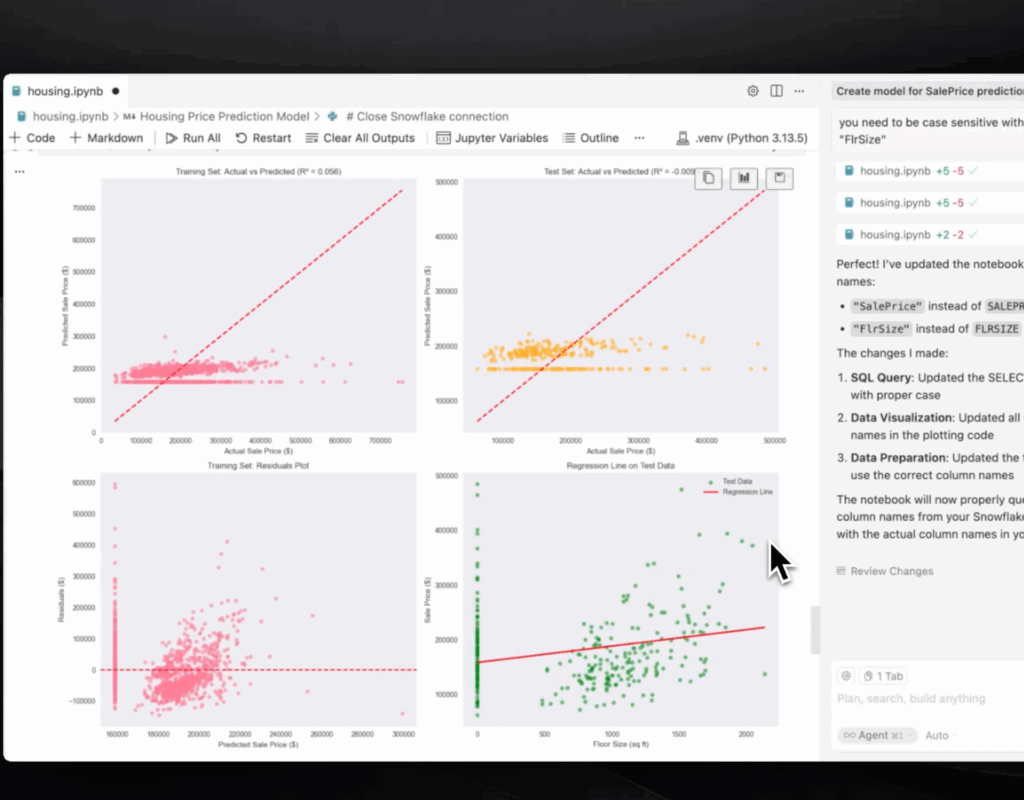
Task: Click the split editor icon
Action: pyautogui.click(x=776, y=91)
